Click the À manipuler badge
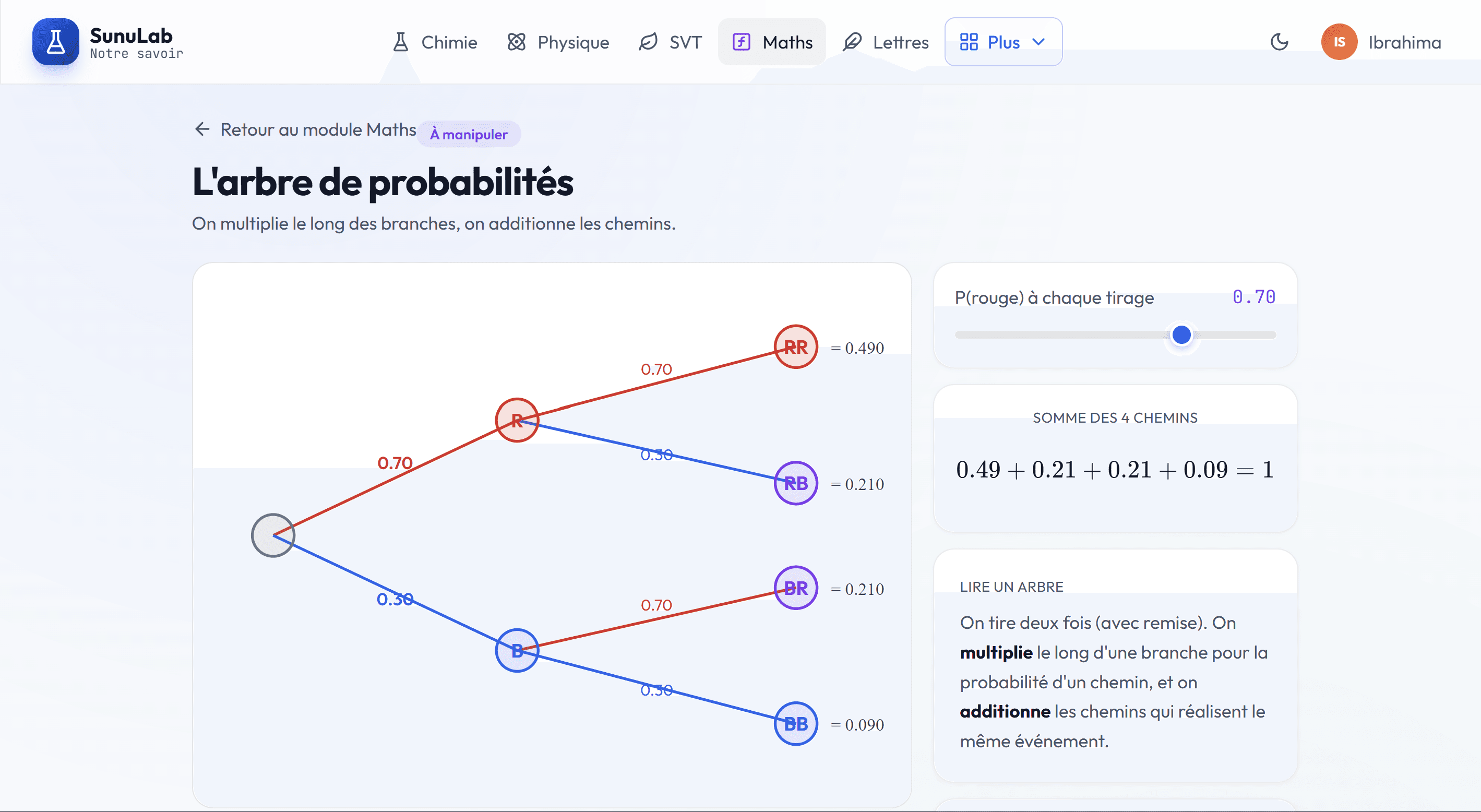This screenshot has height=812, width=1481. click(469, 134)
